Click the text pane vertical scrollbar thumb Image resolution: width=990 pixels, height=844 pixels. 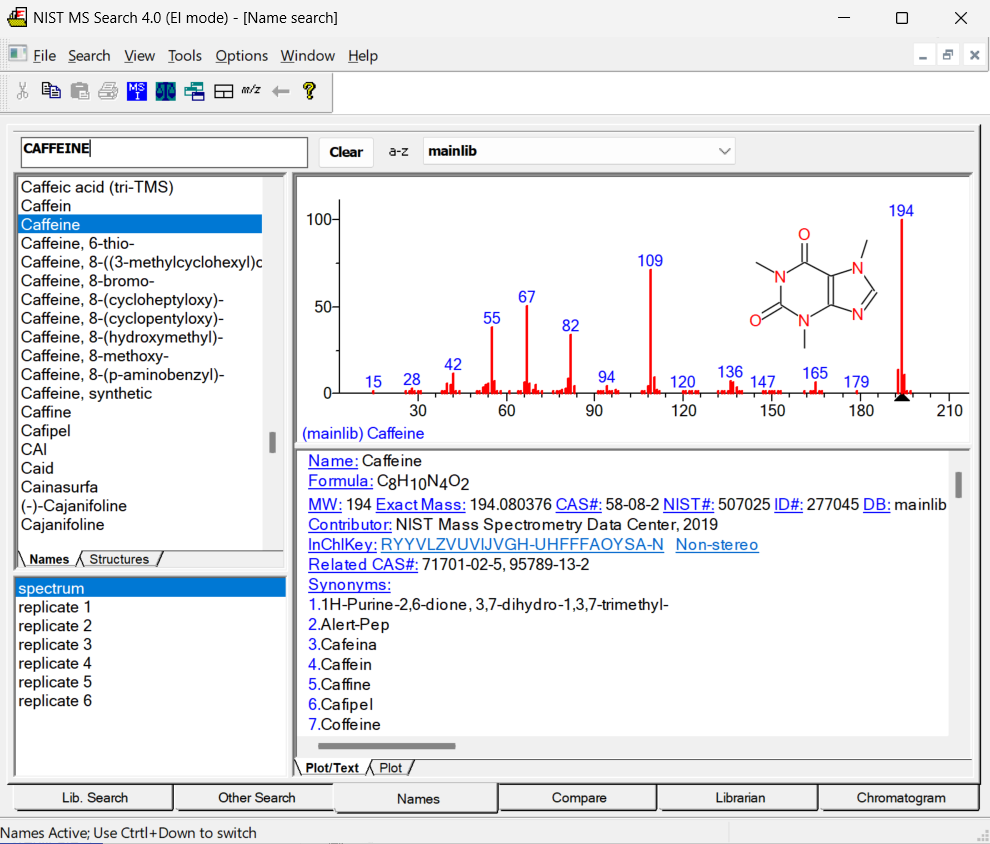pyautogui.click(x=958, y=485)
